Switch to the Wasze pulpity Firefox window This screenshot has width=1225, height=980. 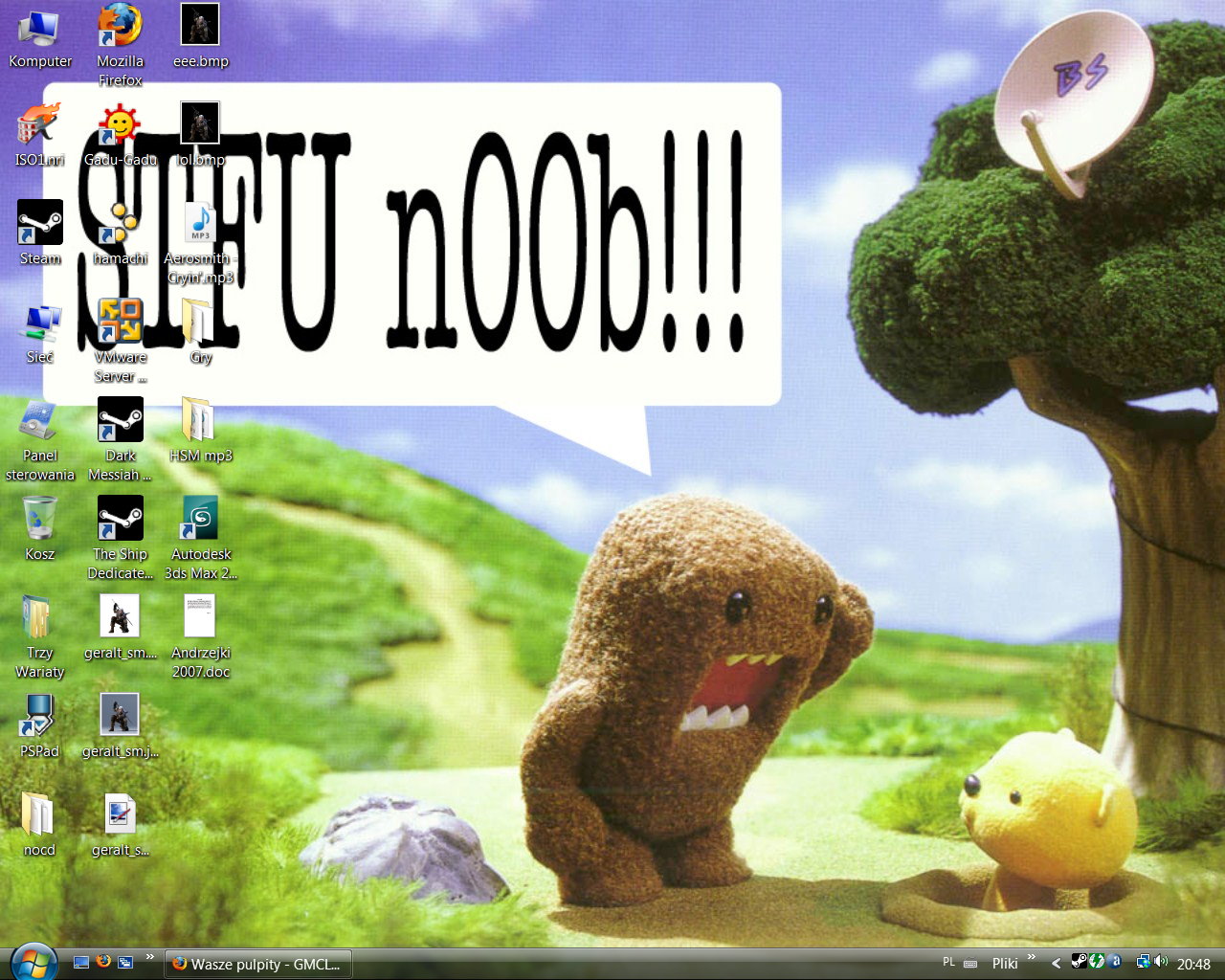point(258,964)
